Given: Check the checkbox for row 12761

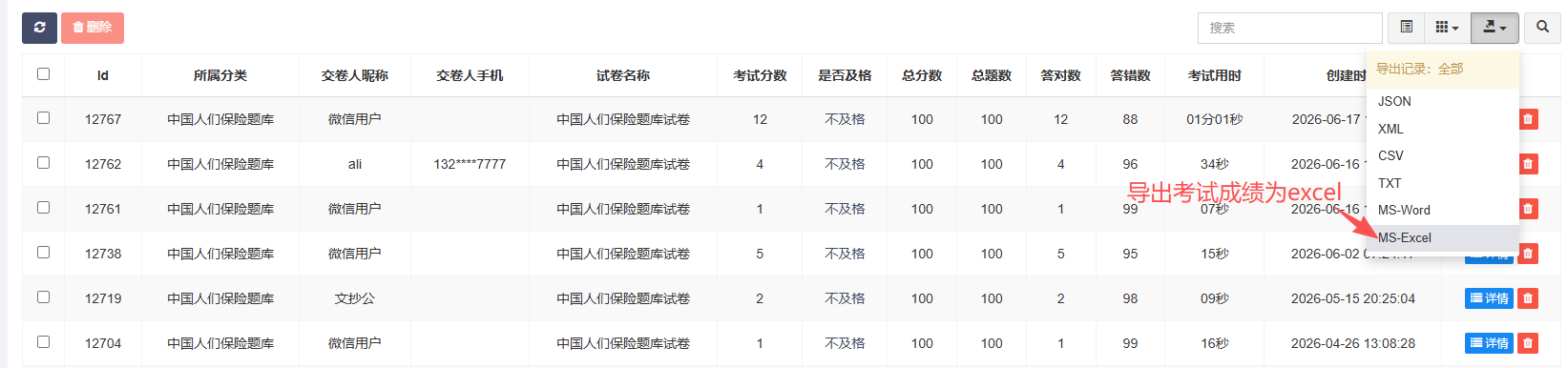Looking at the screenshot, I should tap(43, 207).
